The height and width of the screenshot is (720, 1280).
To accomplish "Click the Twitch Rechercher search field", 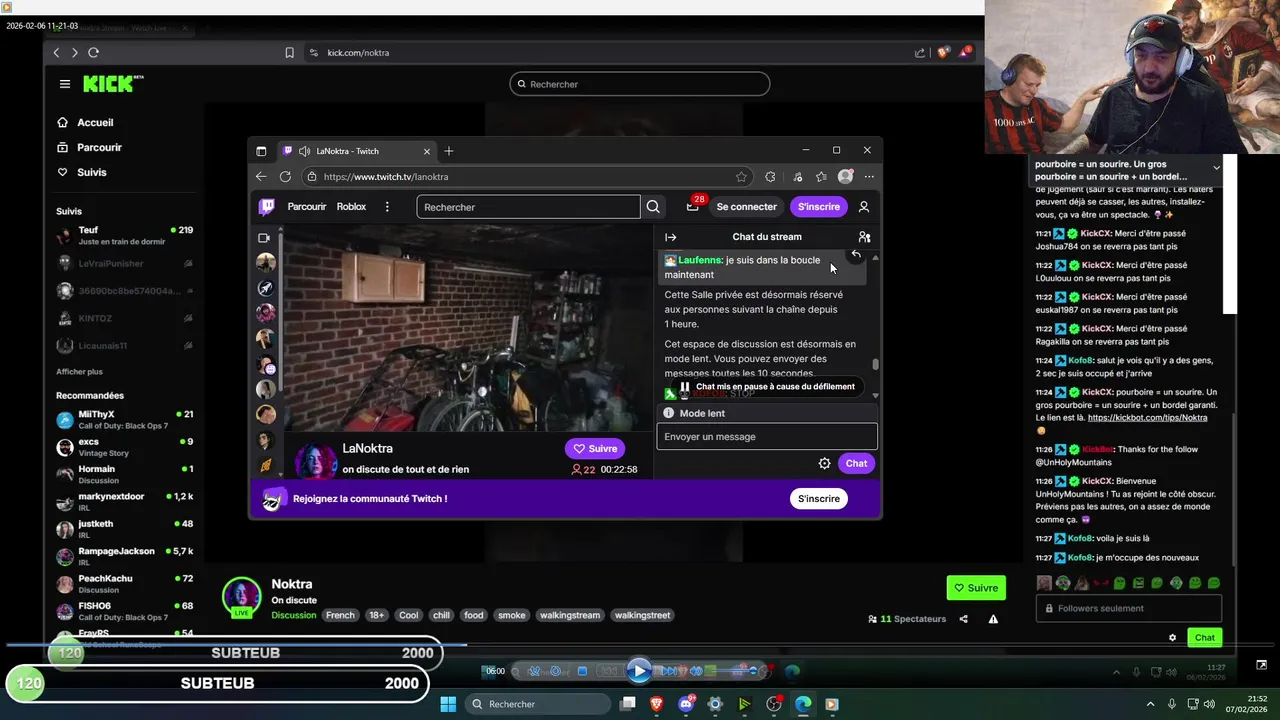I will (x=528, y=207).
